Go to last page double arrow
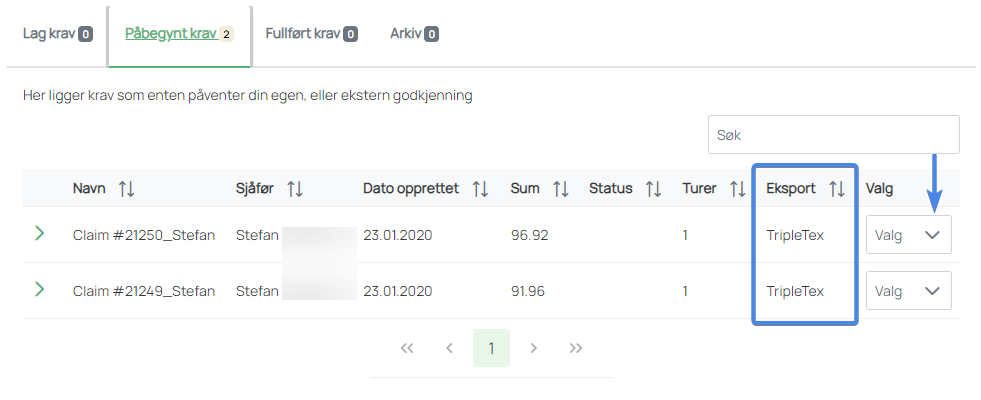Screen dimensions: 981x400 point(576,348)
